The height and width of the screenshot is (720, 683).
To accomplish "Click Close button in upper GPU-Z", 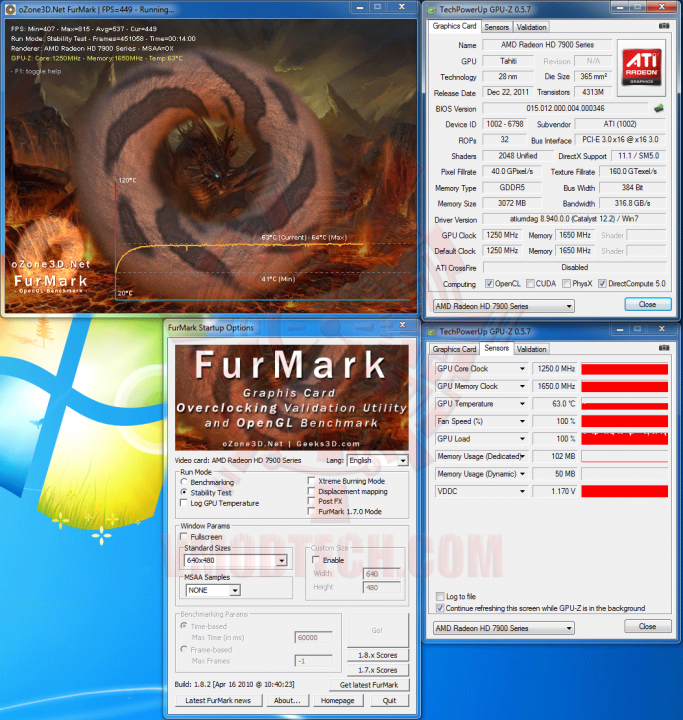I will pos(648,304).
